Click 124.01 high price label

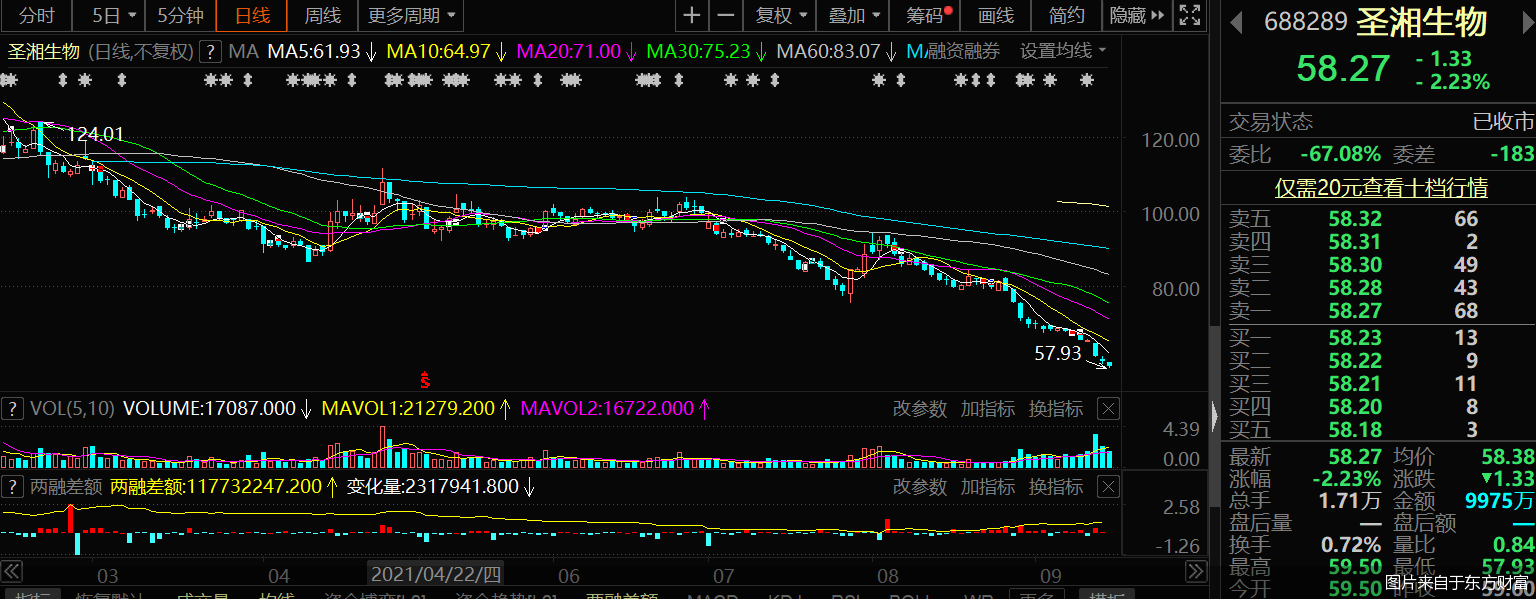tap(95, 134)
